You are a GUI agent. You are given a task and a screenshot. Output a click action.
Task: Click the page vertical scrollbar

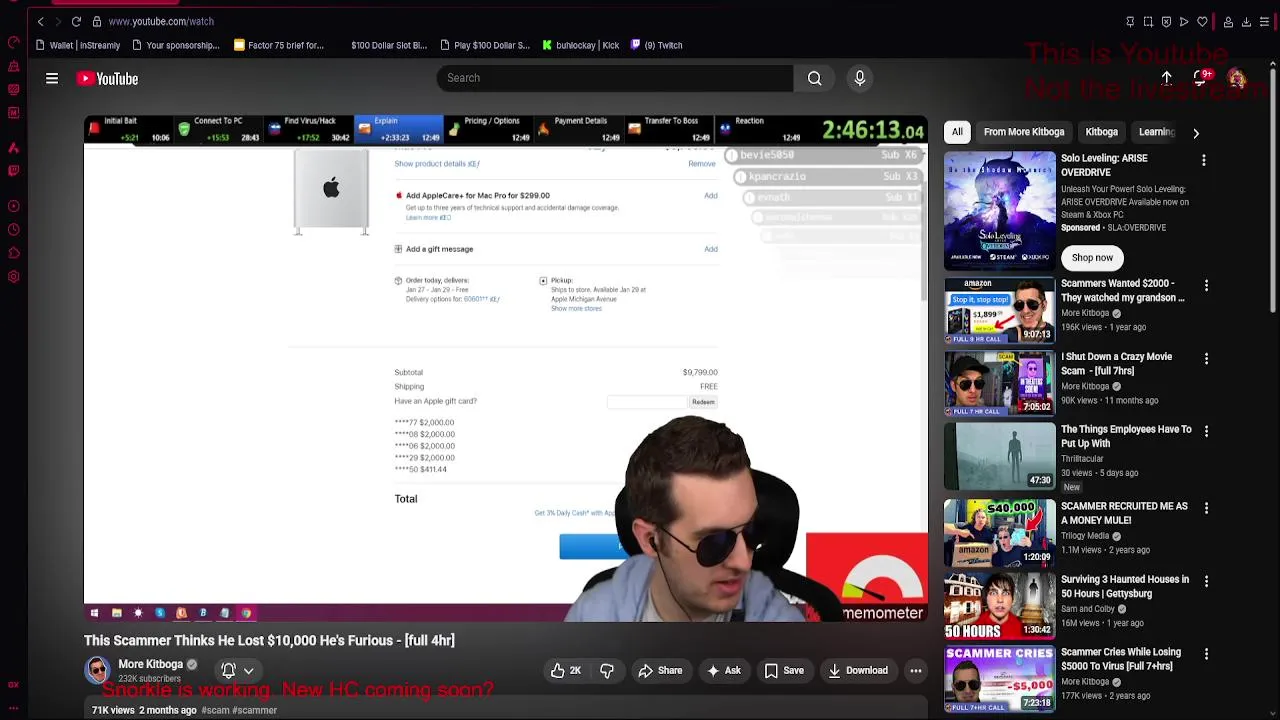(1274, 190)
